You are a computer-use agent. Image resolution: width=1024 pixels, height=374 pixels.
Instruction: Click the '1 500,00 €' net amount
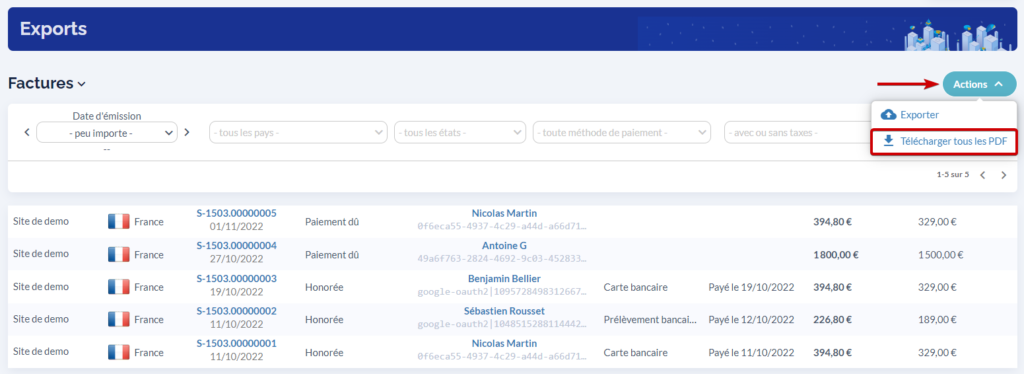940,255
